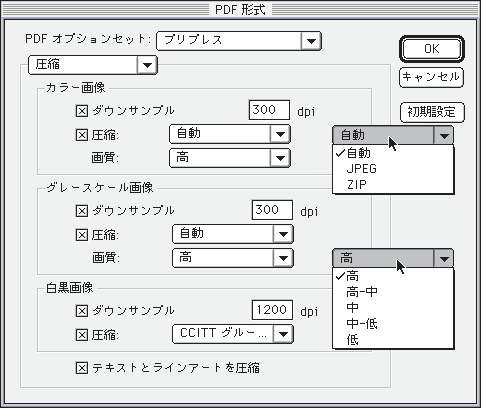Toggle テキストとラインアートを圧縮 checkbox
This screenshot has width=481, height=408.
point(82,368)
